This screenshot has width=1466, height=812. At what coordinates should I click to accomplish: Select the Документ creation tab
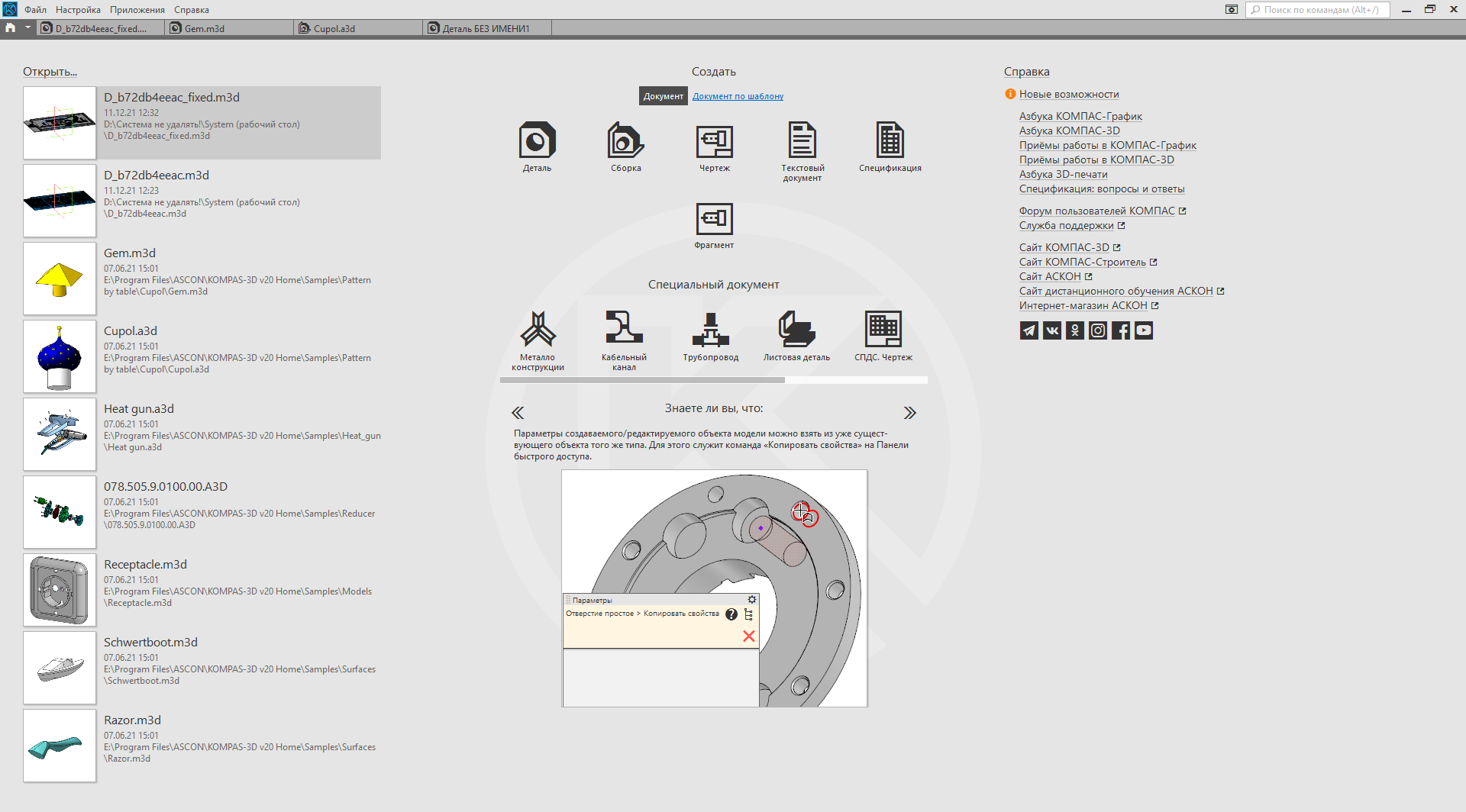pyautogui.click(x=663, y=96)
